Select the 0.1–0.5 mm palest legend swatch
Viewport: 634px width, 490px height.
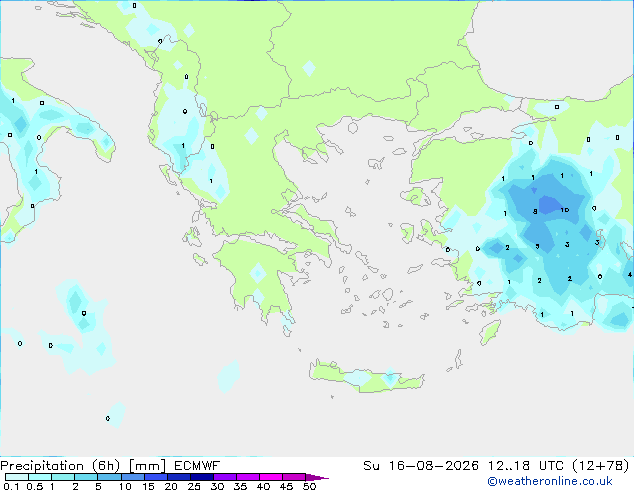(17, 477)
